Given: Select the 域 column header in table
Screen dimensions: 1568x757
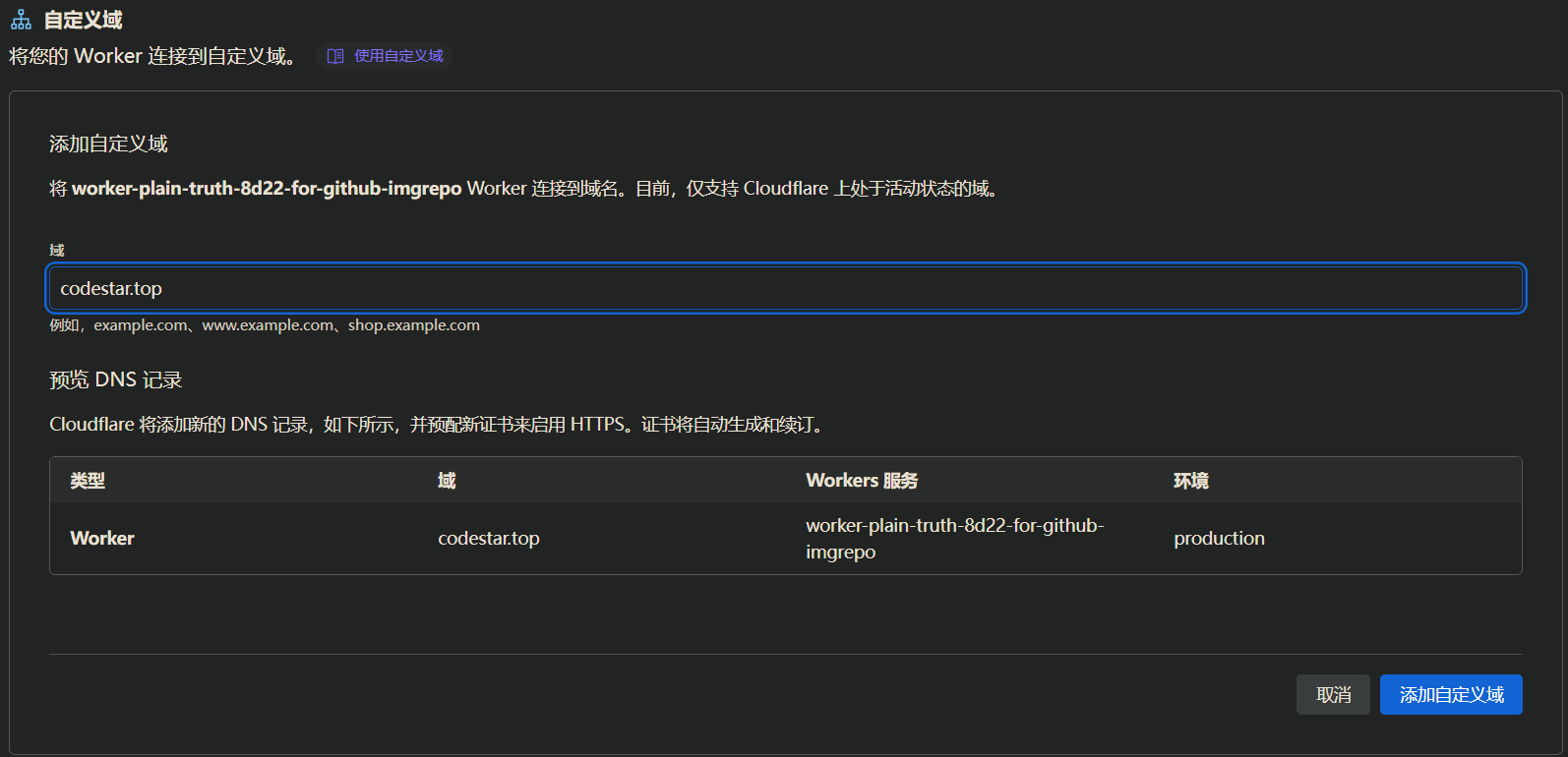Looking at the screenshot, I should pos(447,481).
